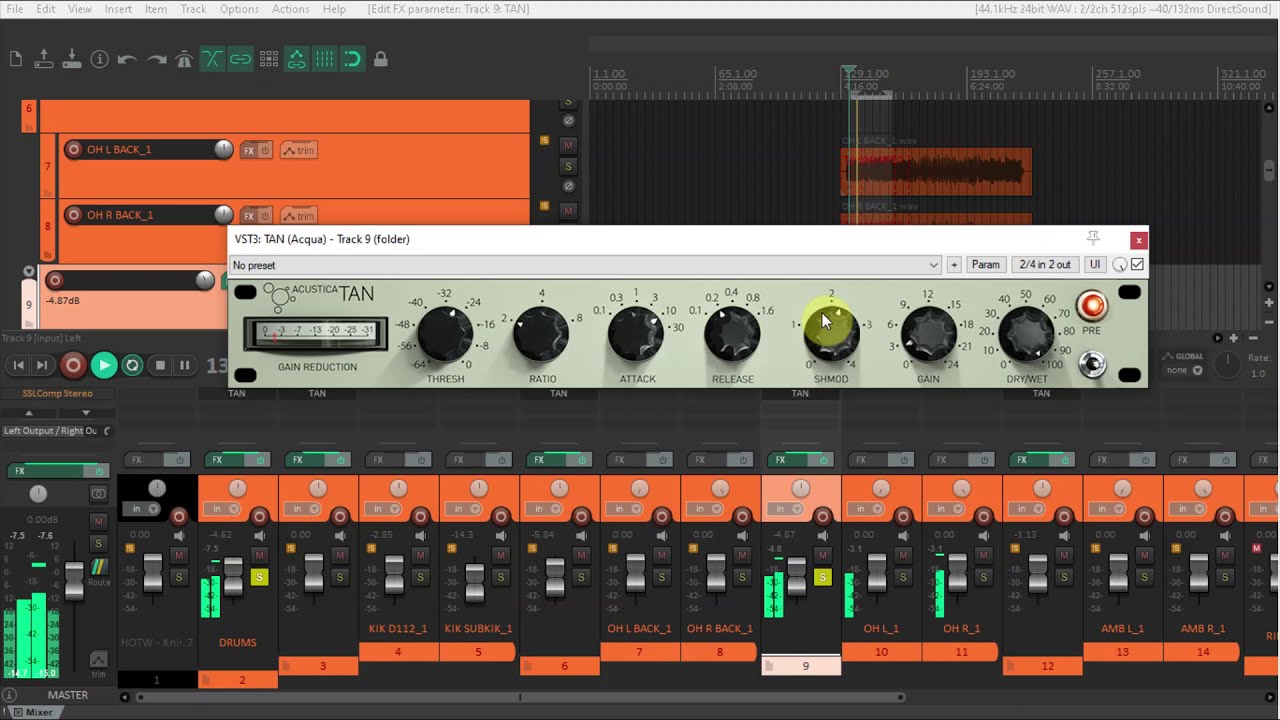
Task: Open the input dropdown on KIK D112_1 strip
Action: pos(382,509)
